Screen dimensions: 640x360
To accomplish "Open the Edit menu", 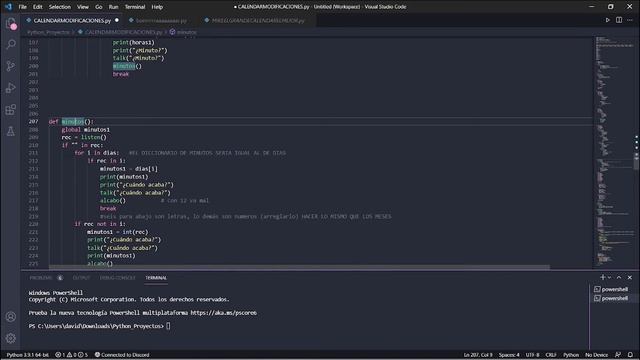I will pyautogui.click(x=38, y=7).
